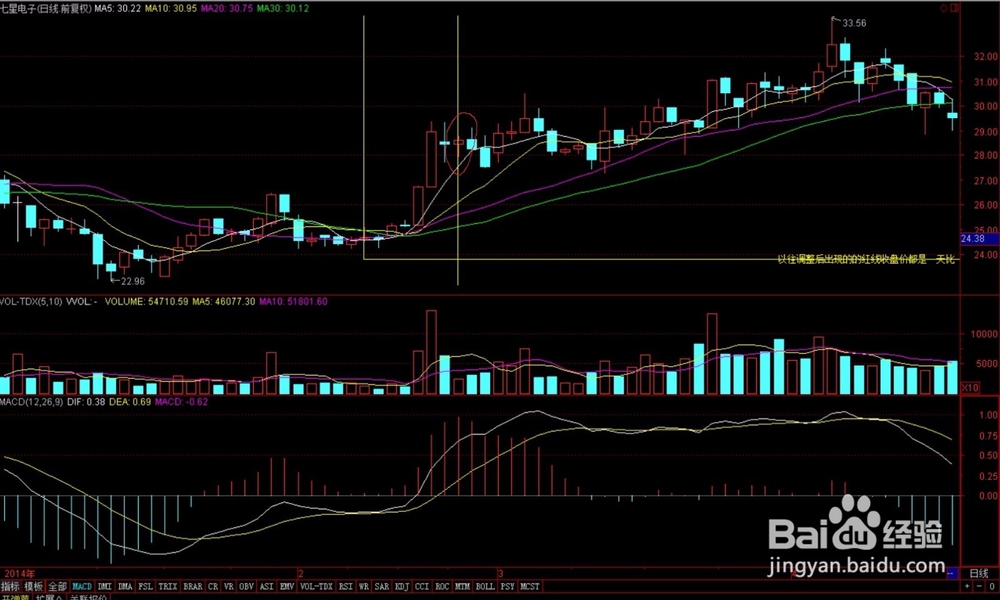This screenshot has height=600, width=1000.
Task: Click the plus zoom button
Action: coord(968,587)
